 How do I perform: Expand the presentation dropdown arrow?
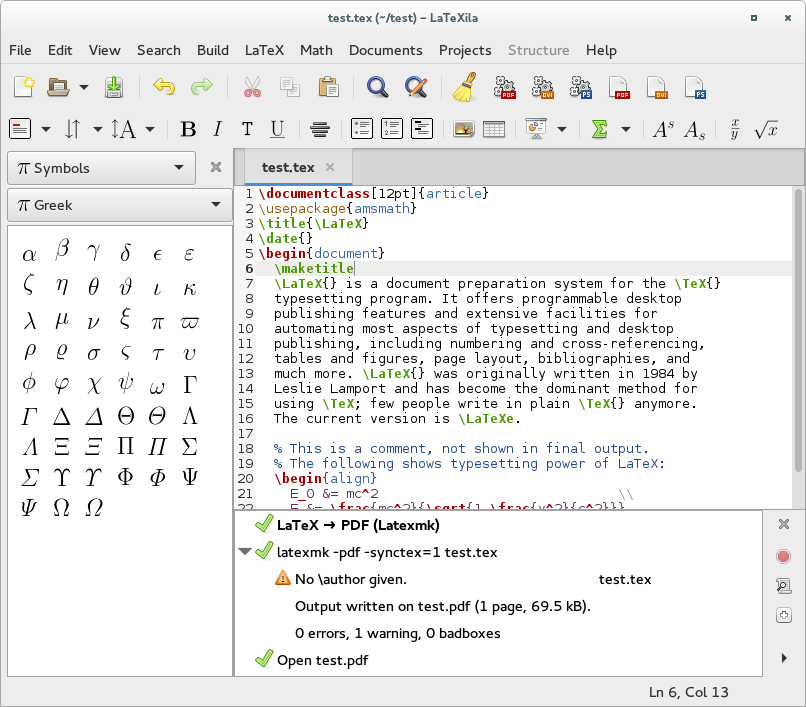(x=562, y=129)
